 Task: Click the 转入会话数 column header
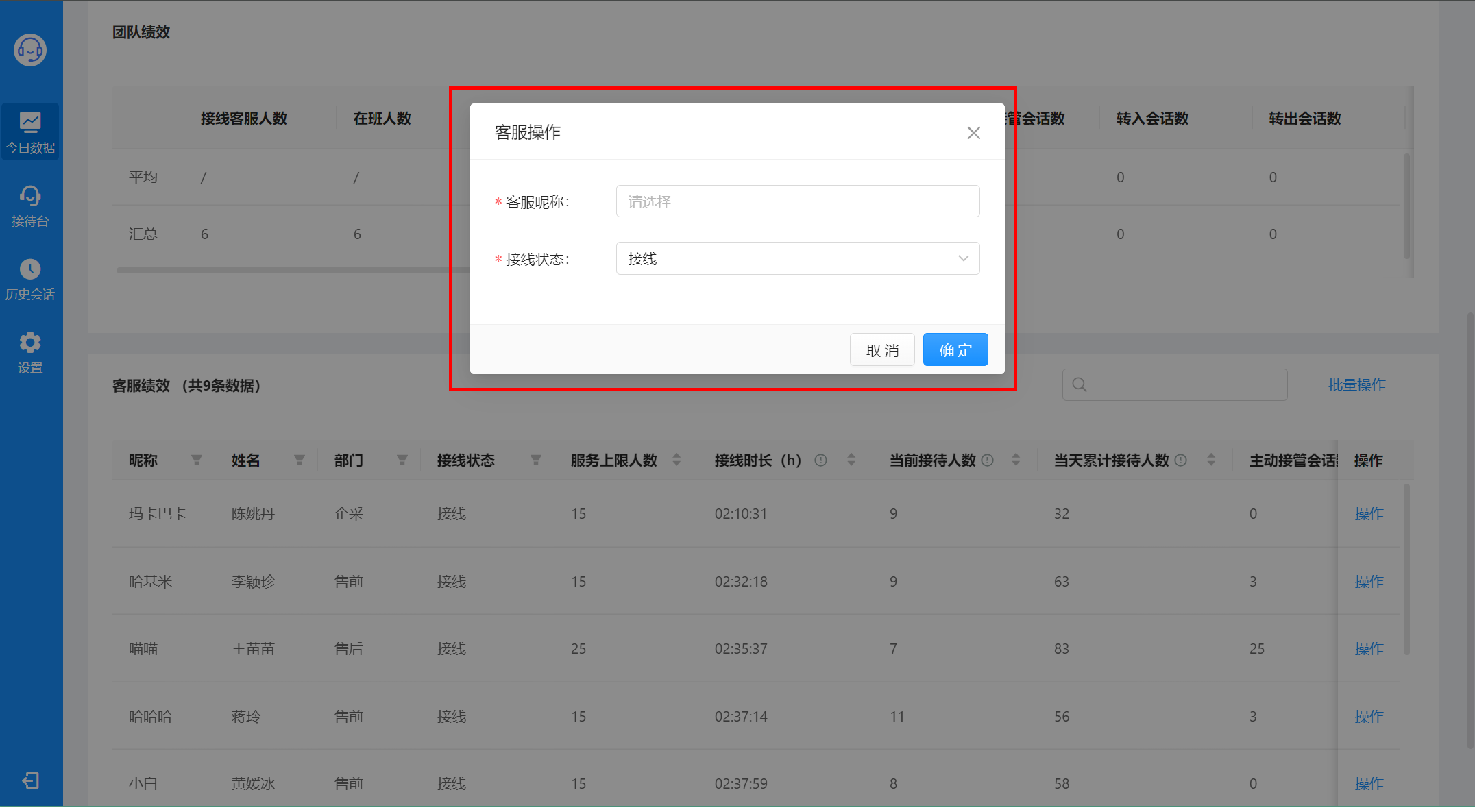click(1152, 119)
